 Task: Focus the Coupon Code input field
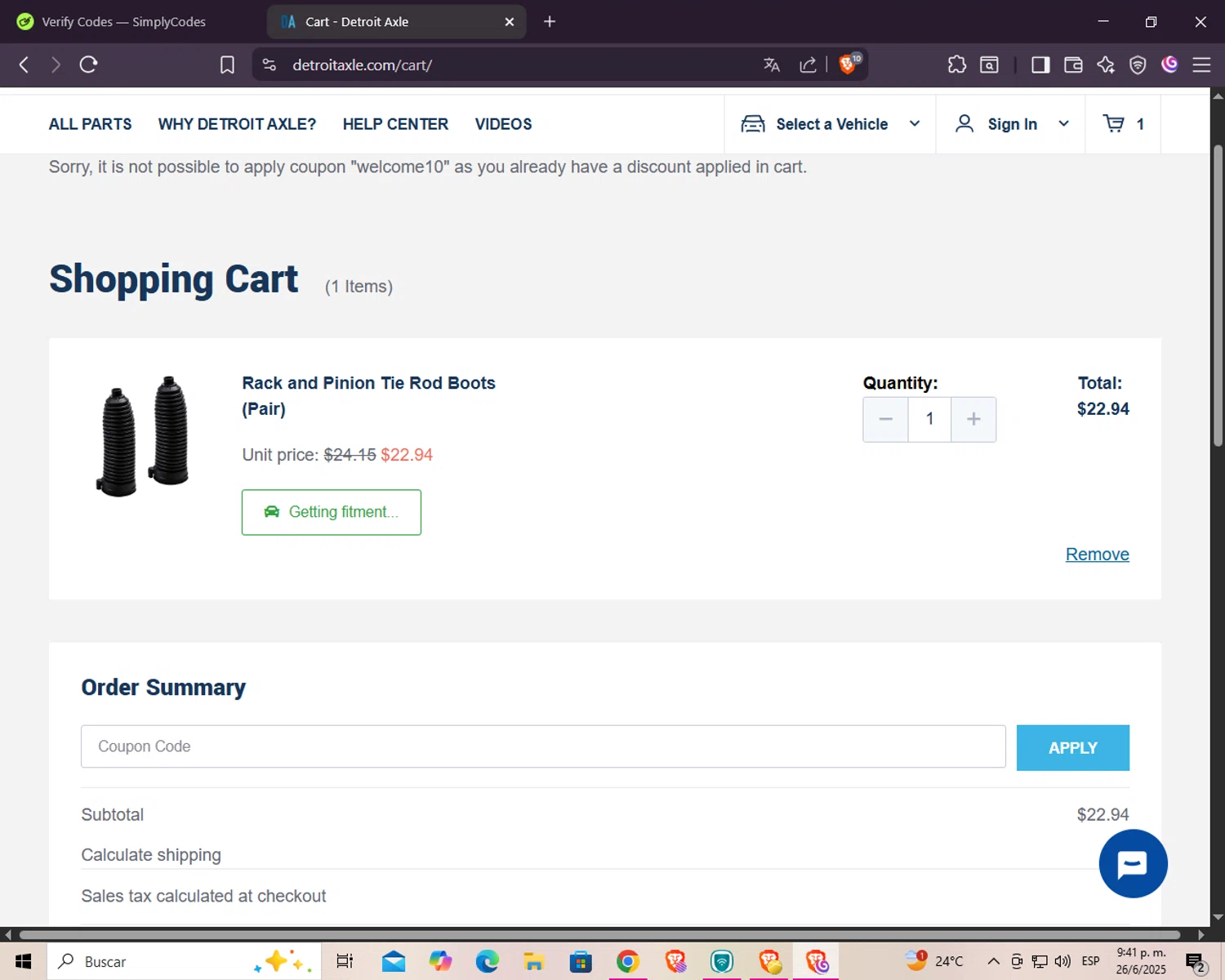(x=543, y=746)
